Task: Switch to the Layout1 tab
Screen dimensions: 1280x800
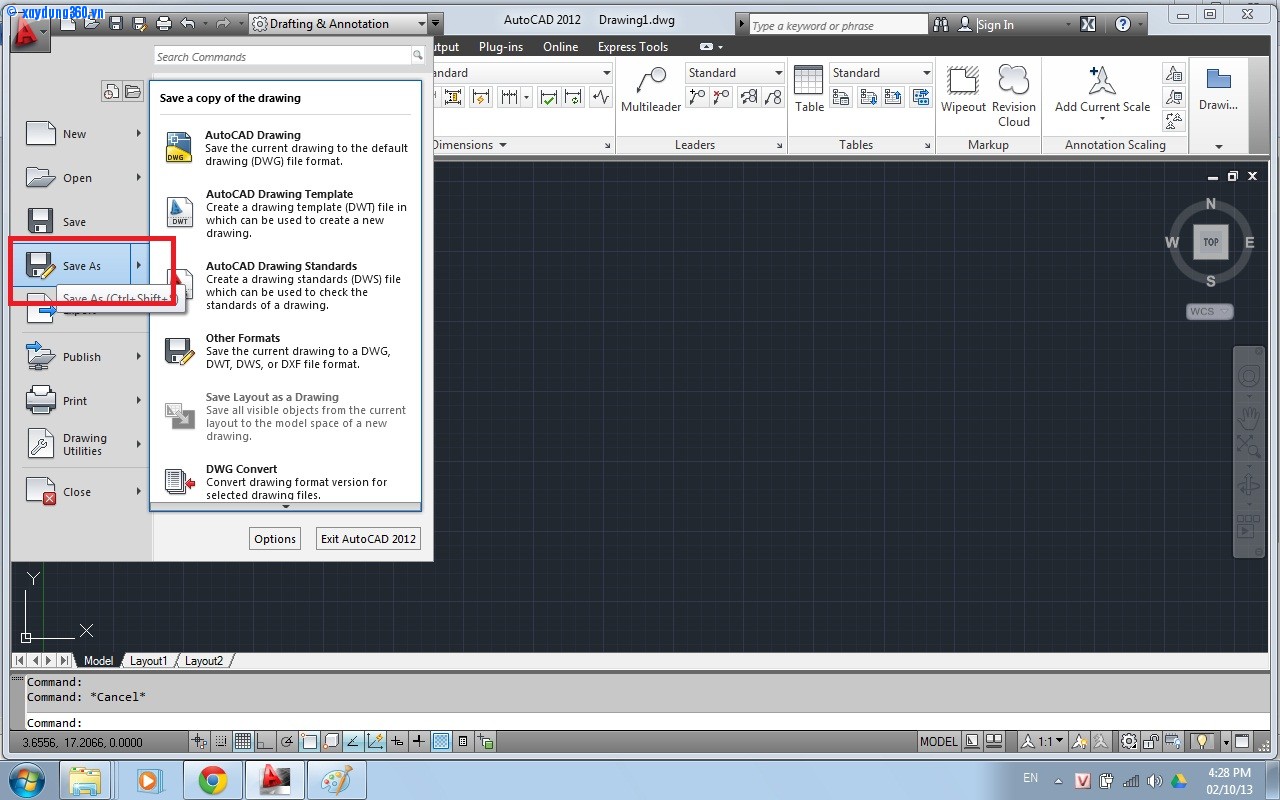Action: [x=148, y=660]
